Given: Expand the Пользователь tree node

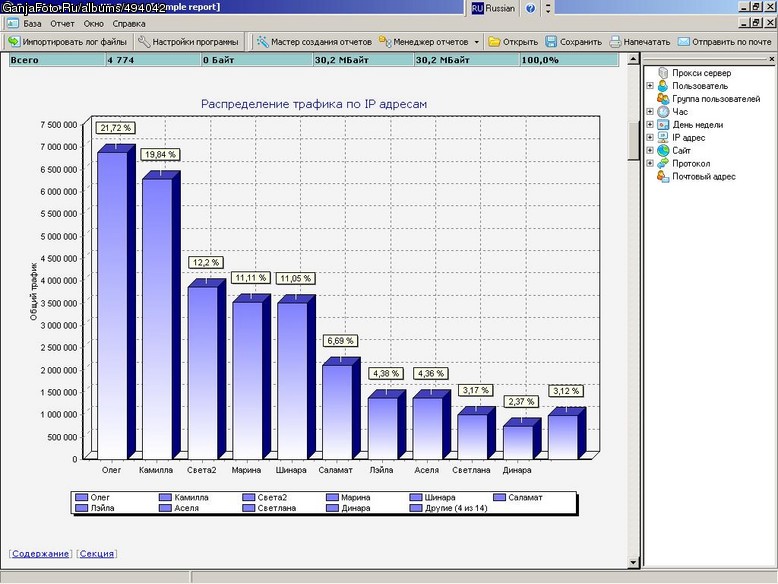Looking at the screenshot, I should tap(650, 85).
